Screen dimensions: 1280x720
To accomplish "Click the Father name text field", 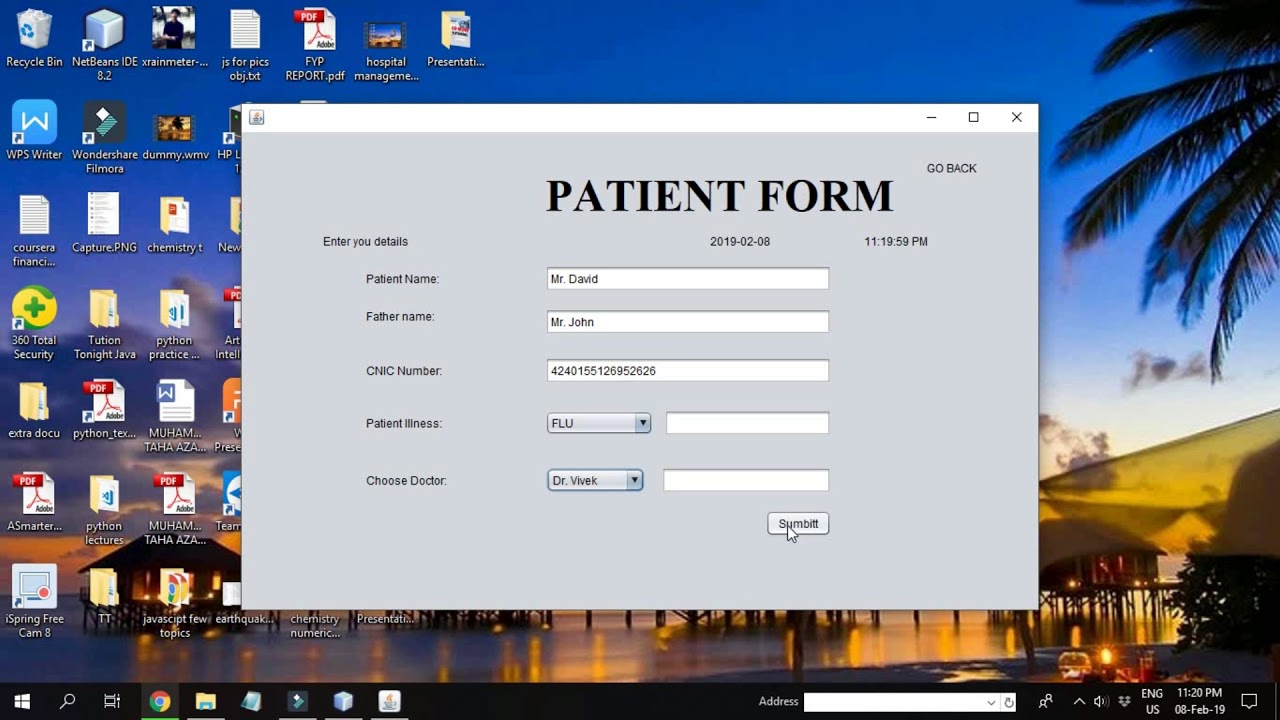I will click(688, 322).
